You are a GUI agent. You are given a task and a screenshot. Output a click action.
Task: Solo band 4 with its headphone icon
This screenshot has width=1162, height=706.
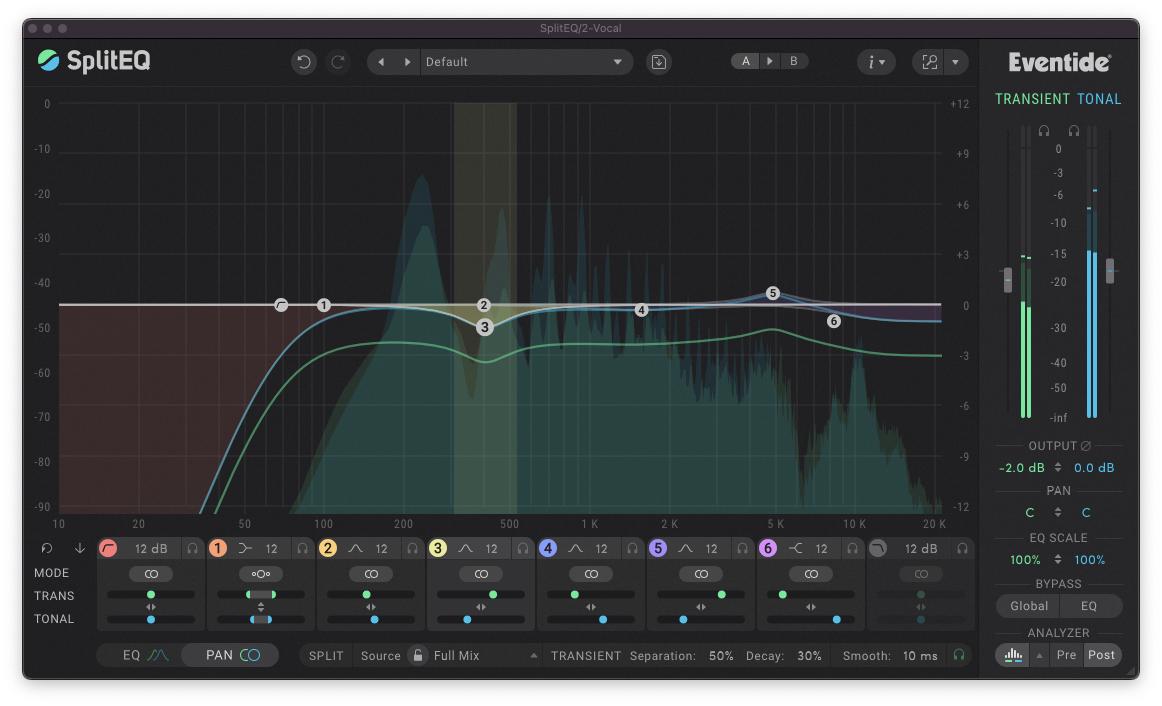[632, 549]
